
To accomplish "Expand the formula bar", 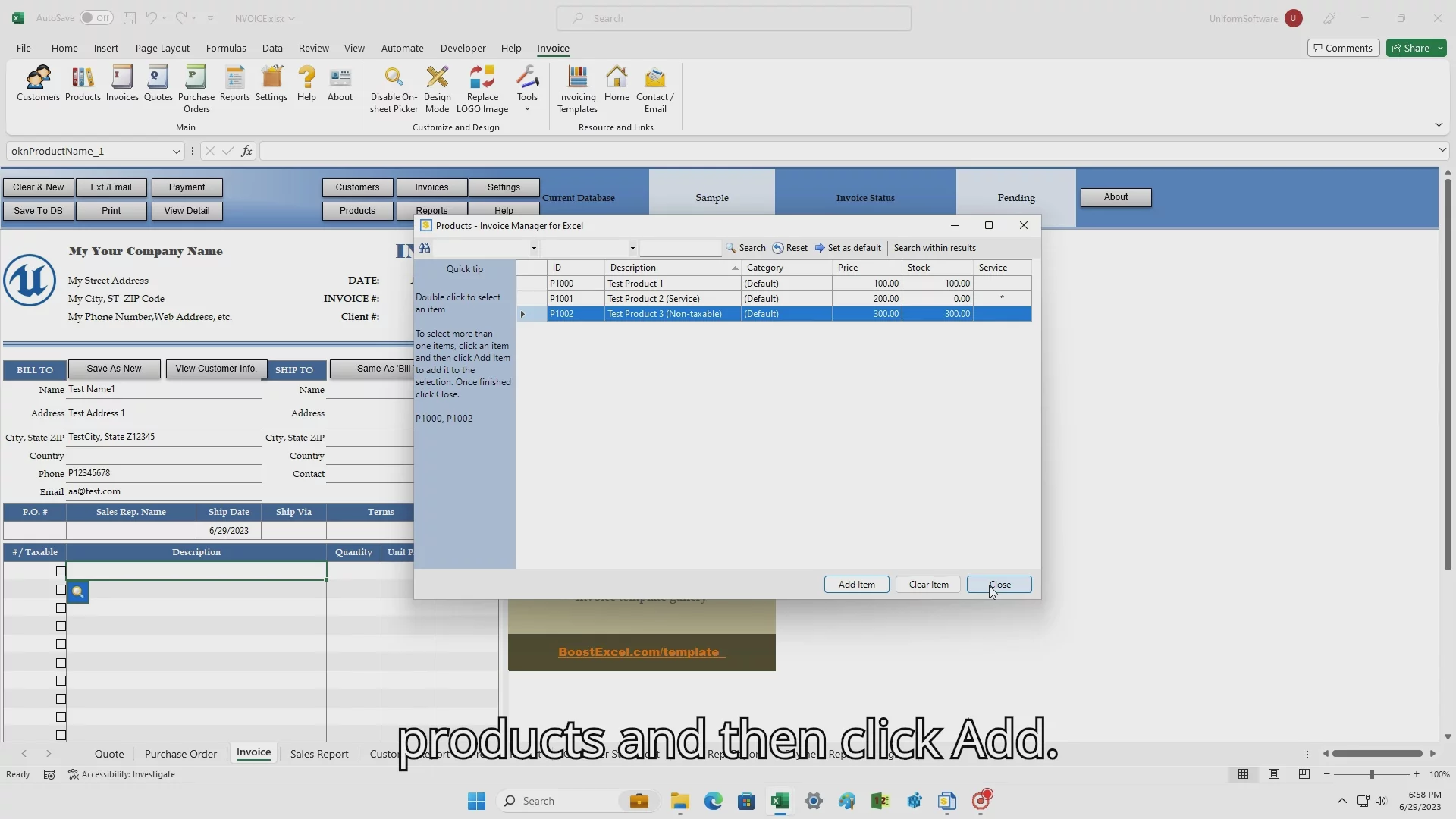I will (1442, 150).
